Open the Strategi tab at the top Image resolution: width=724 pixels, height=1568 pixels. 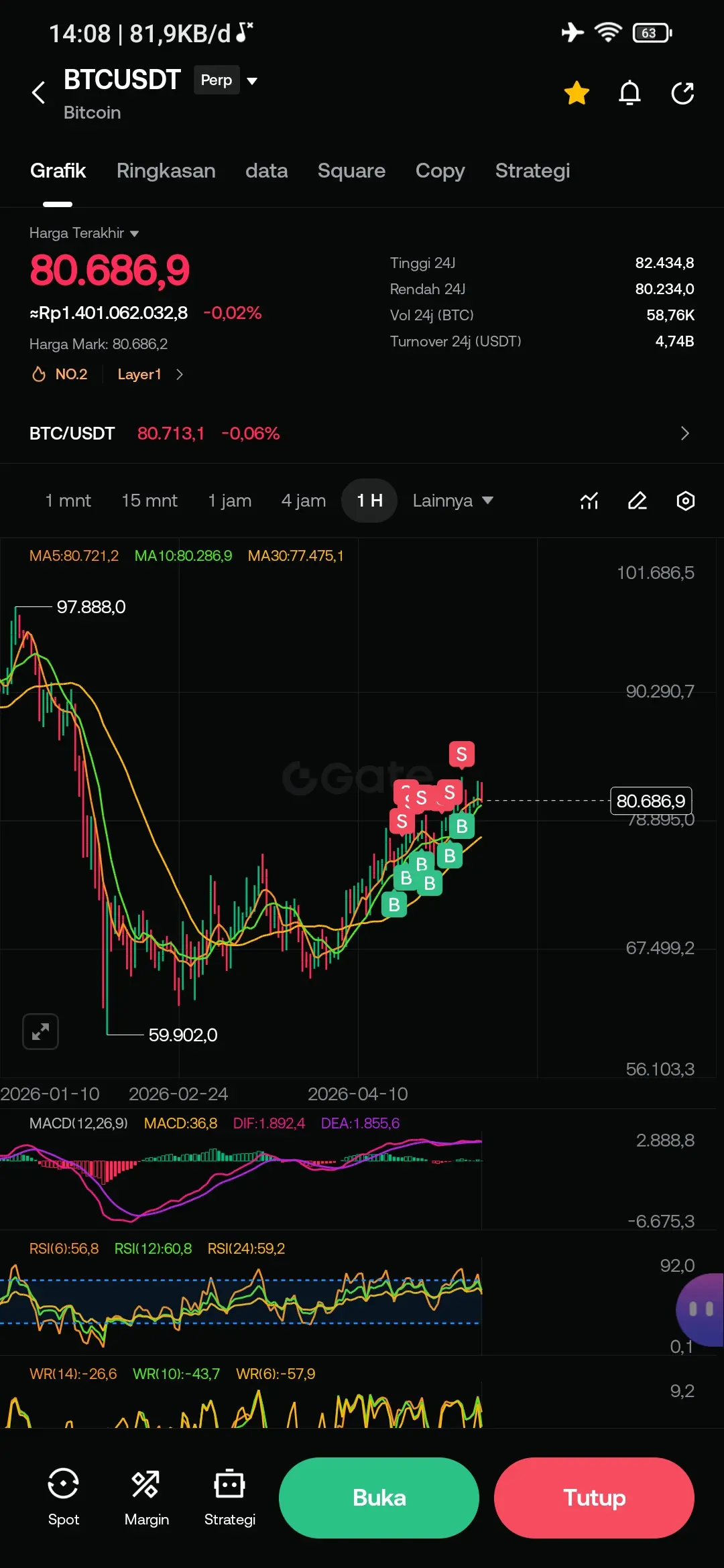(x=532, y=171)
